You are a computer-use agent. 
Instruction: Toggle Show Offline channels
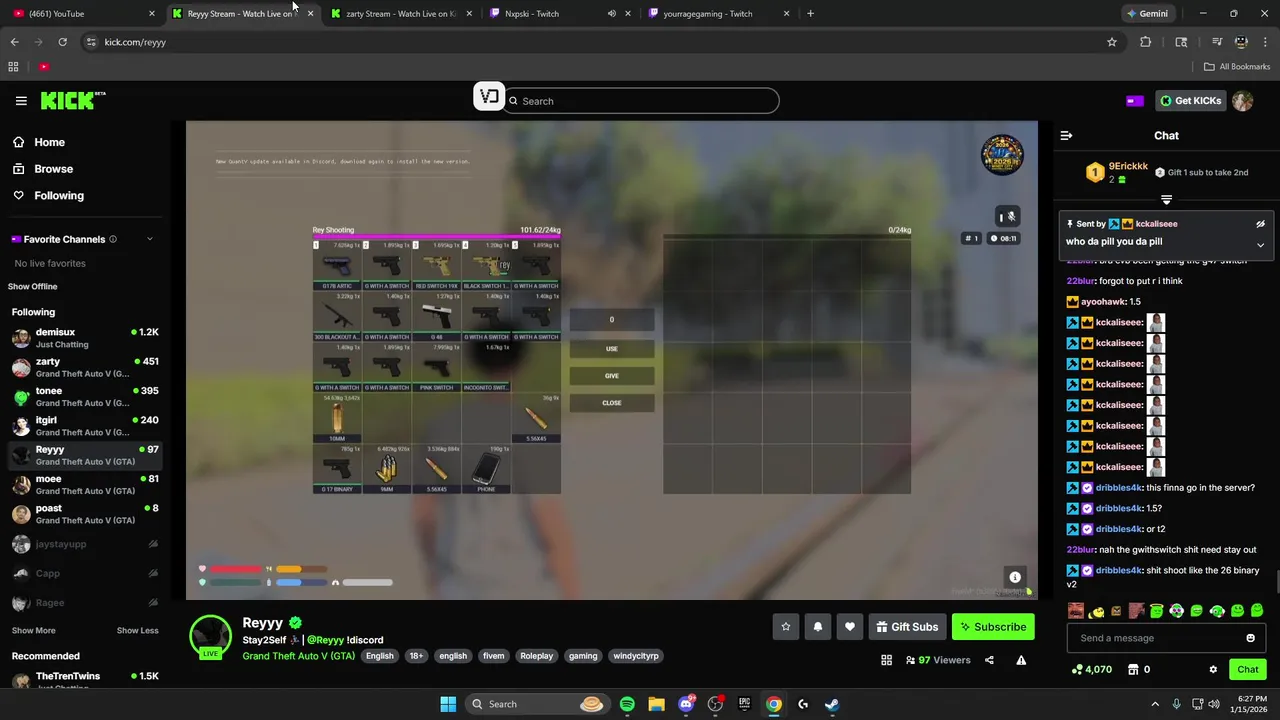(x=33, y=287)
